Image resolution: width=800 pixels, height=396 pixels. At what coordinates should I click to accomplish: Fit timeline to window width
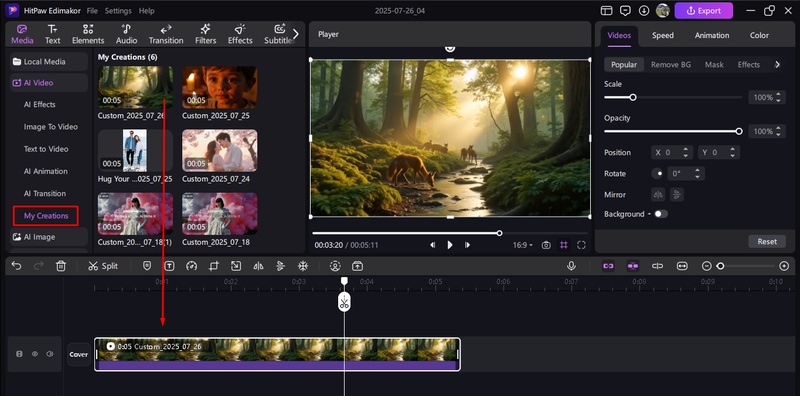682,266
